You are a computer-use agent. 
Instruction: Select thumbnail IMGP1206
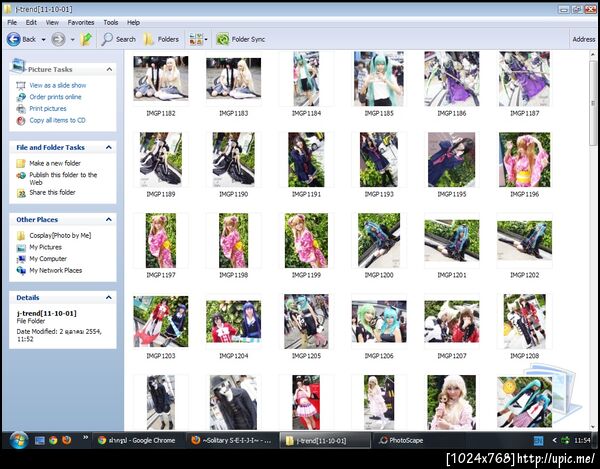(379, 321)
